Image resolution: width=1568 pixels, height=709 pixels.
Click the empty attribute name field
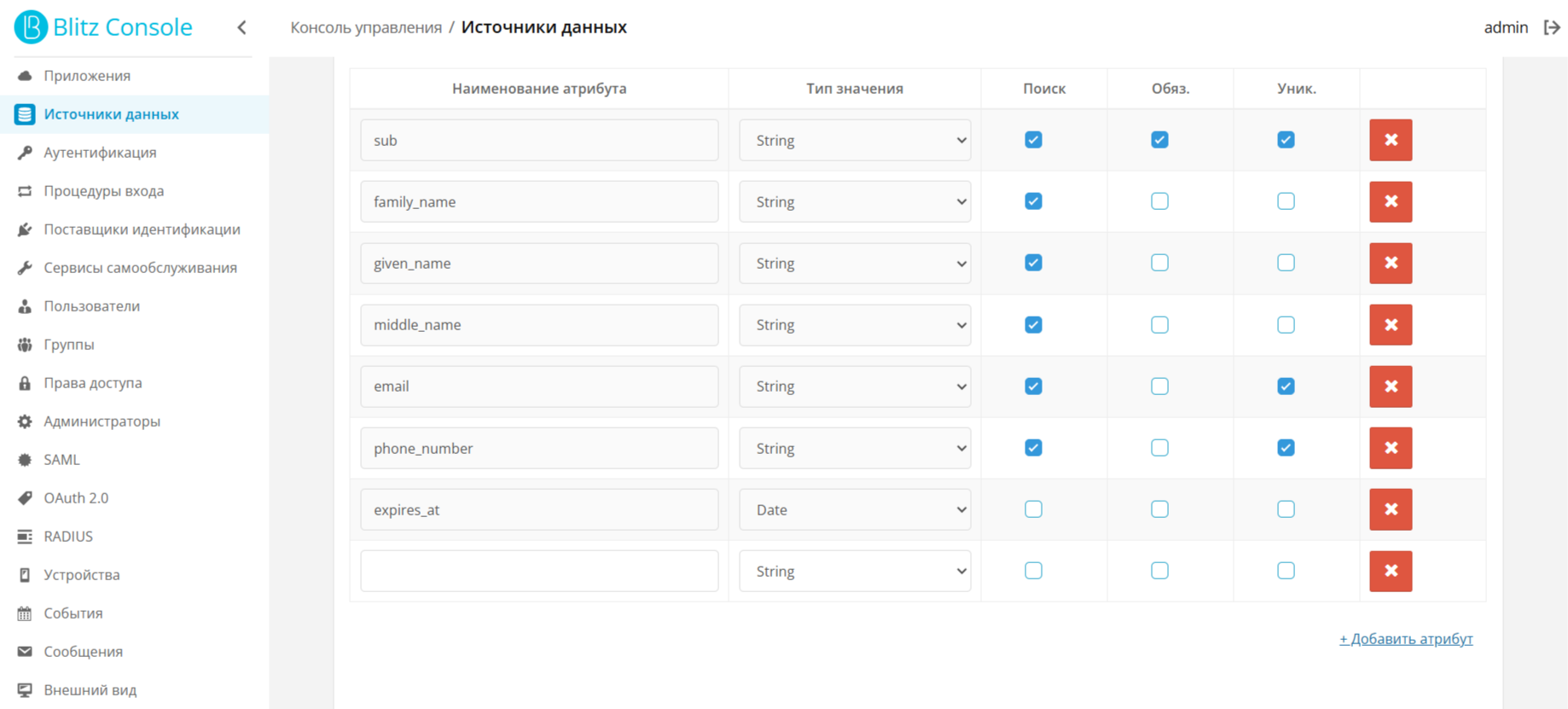click(x=539, y=571)
